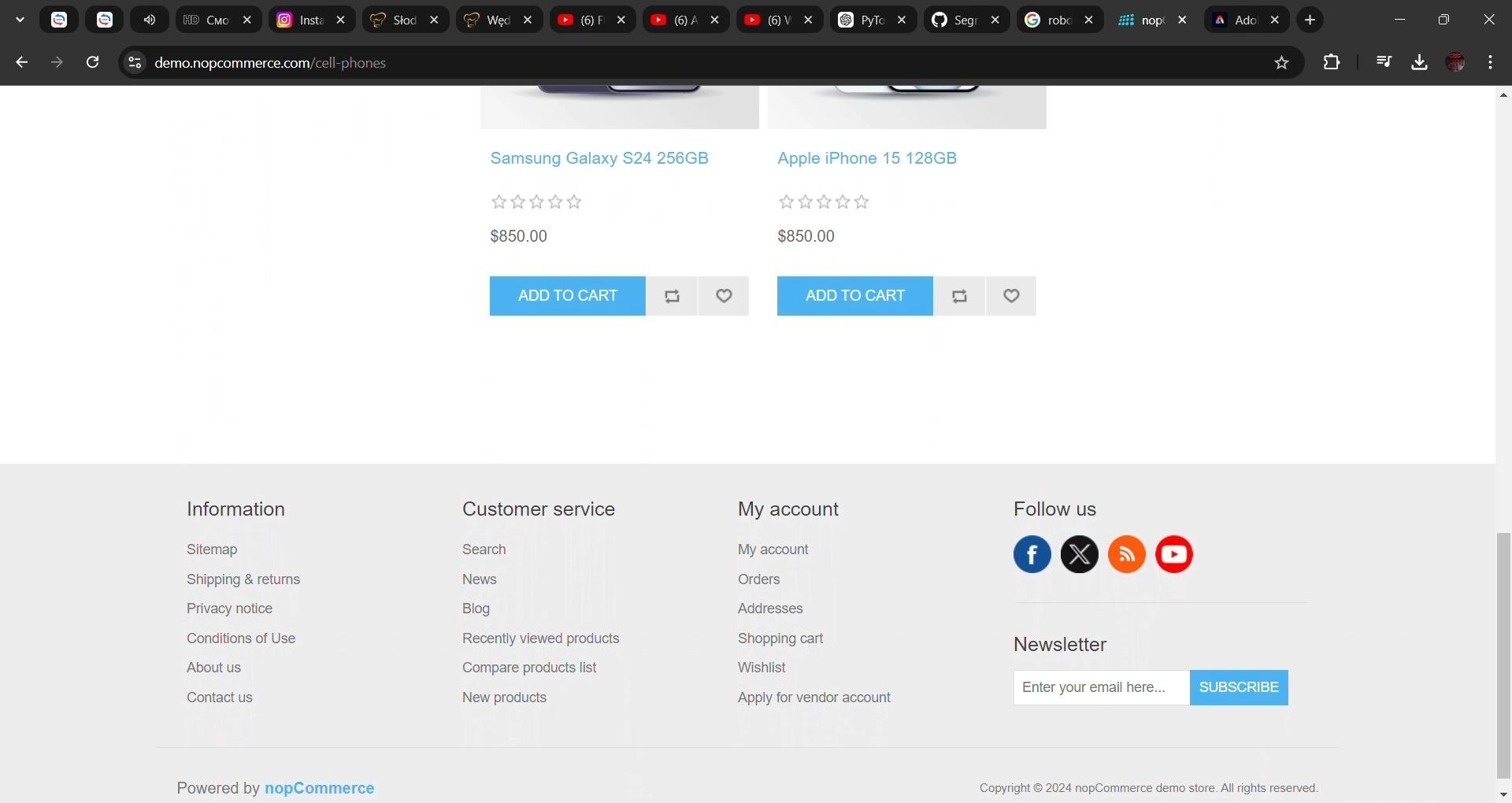Viewport: 1512px width, 803px height.
Task: Open the Shopping cart footer link
Action: [x=780, y=638]
